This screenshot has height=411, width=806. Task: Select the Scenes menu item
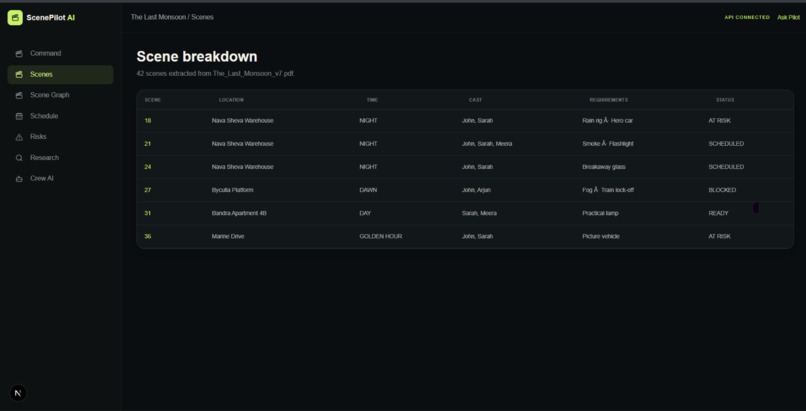60,74
